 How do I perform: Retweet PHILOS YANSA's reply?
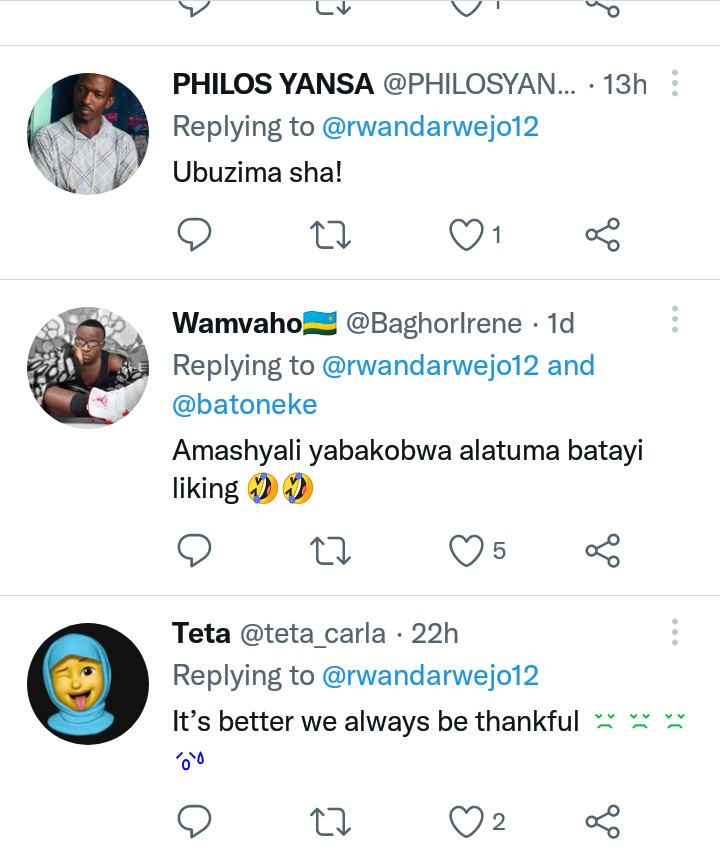(329, 235)
